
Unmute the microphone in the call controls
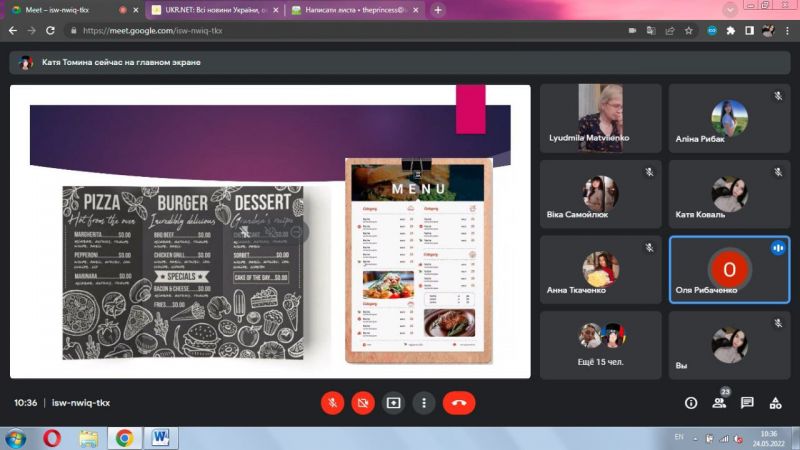click(332, 403)
